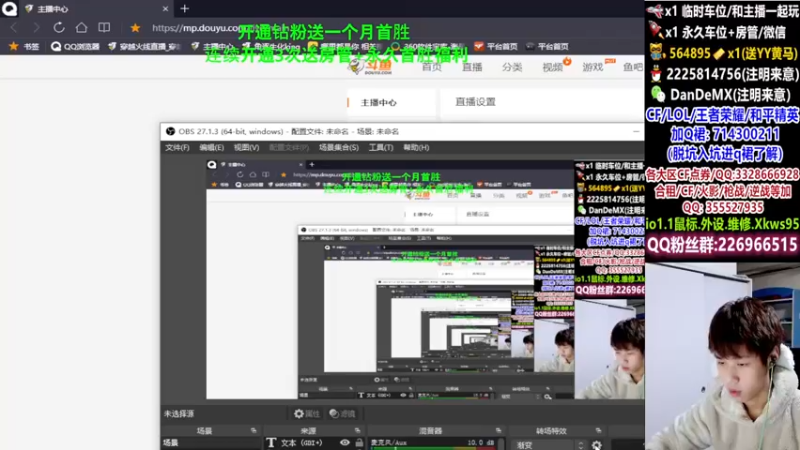Click the transition stepper arrows
The image size is (800, 450).
click(581, 445)
